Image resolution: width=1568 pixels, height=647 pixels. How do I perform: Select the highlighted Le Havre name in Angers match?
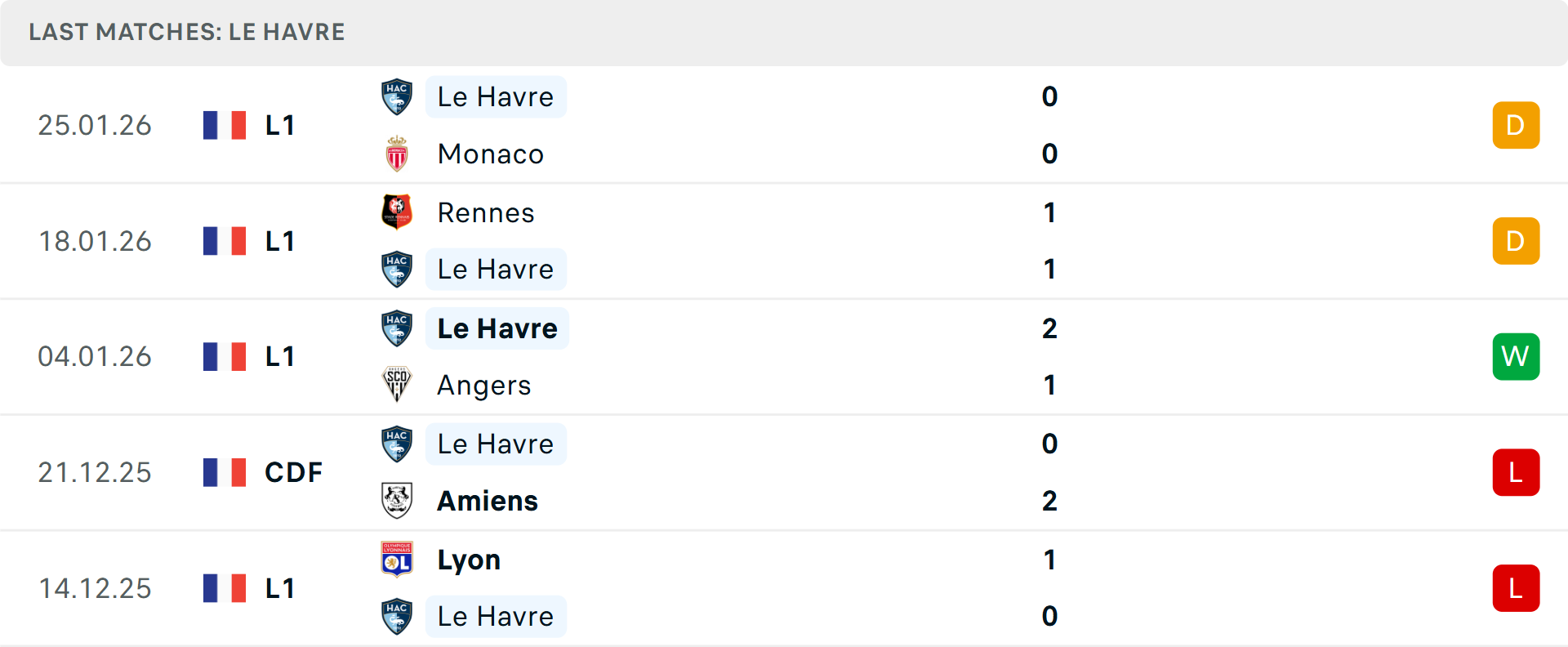coord(497,328)
